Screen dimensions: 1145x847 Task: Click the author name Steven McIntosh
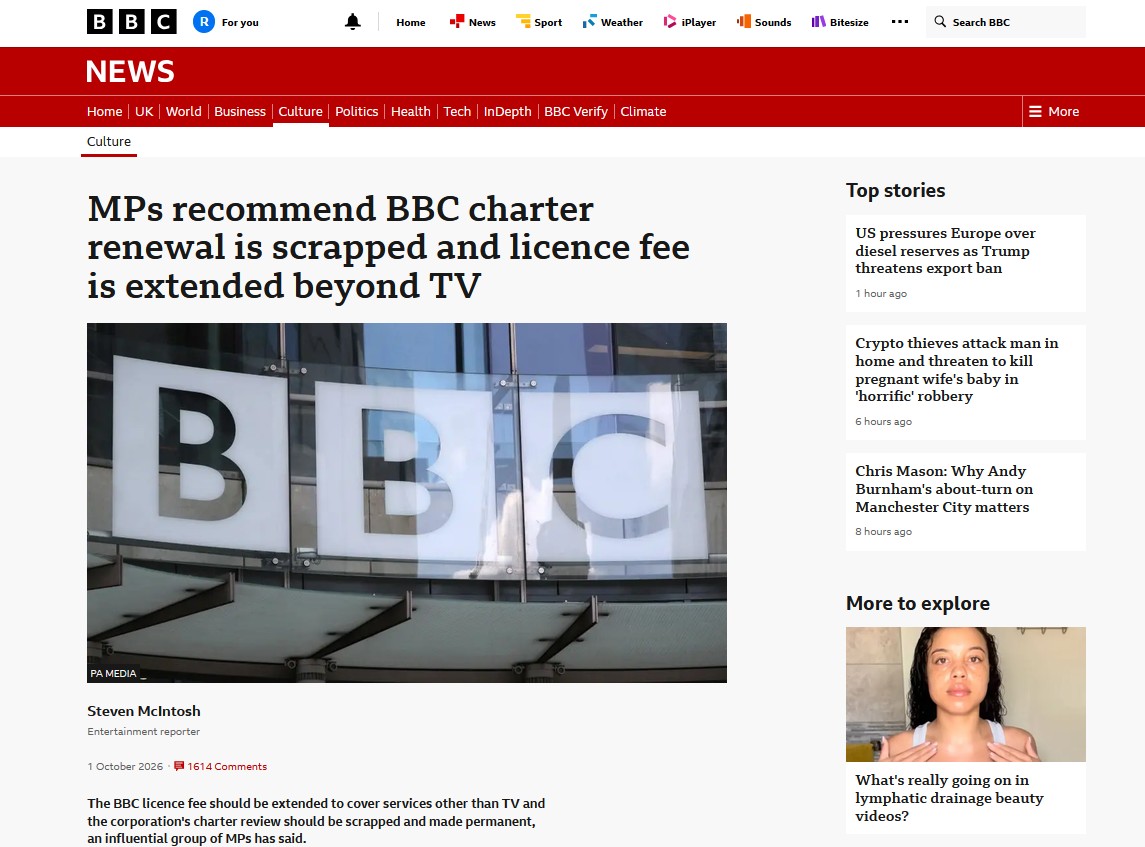tap(144, 711)
